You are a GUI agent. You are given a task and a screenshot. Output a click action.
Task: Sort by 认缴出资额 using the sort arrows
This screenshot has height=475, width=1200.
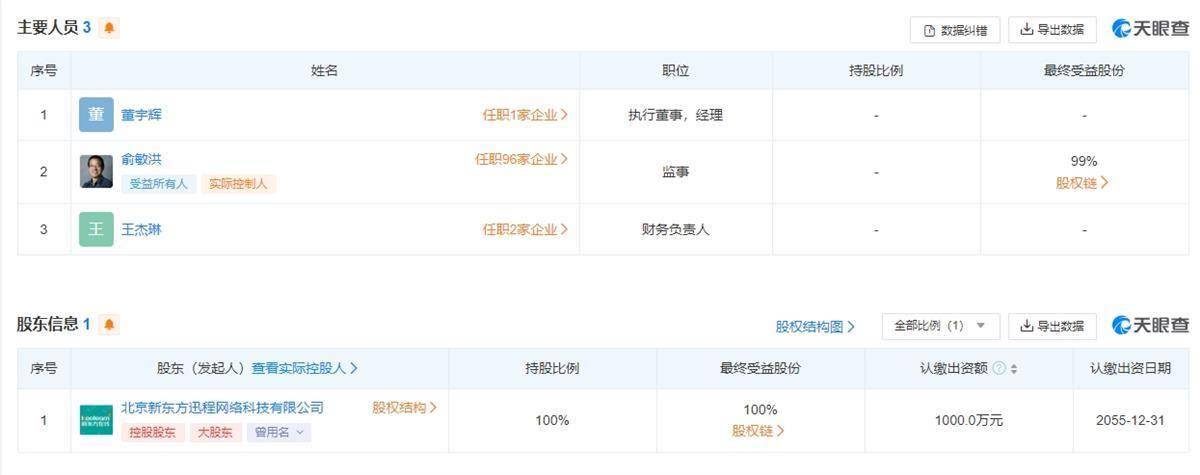[1014, 369]
